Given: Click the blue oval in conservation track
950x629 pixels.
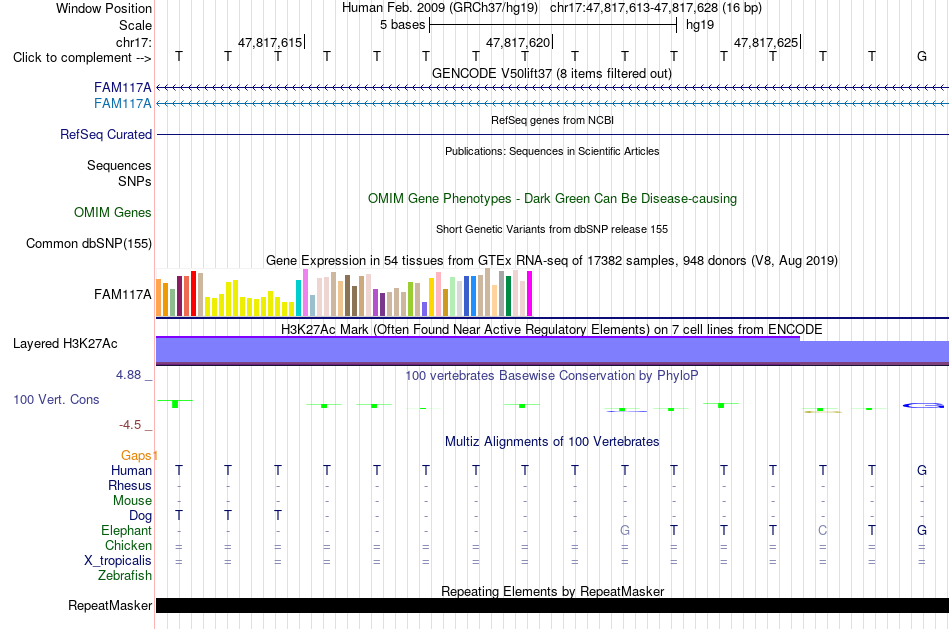Looking at the screenshot, I should tap(923, 405).
